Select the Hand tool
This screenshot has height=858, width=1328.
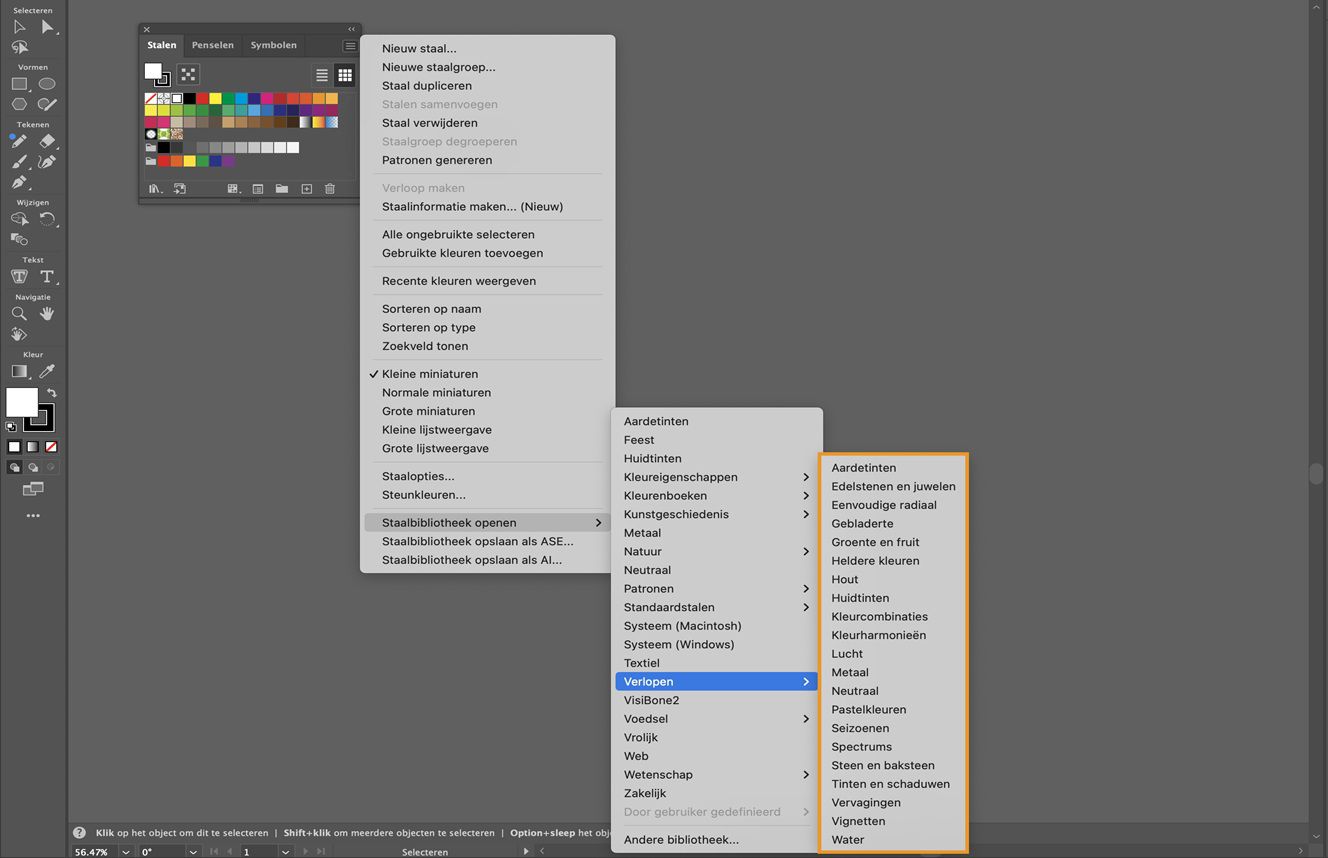pyautogui.click(x=47, y=314)
